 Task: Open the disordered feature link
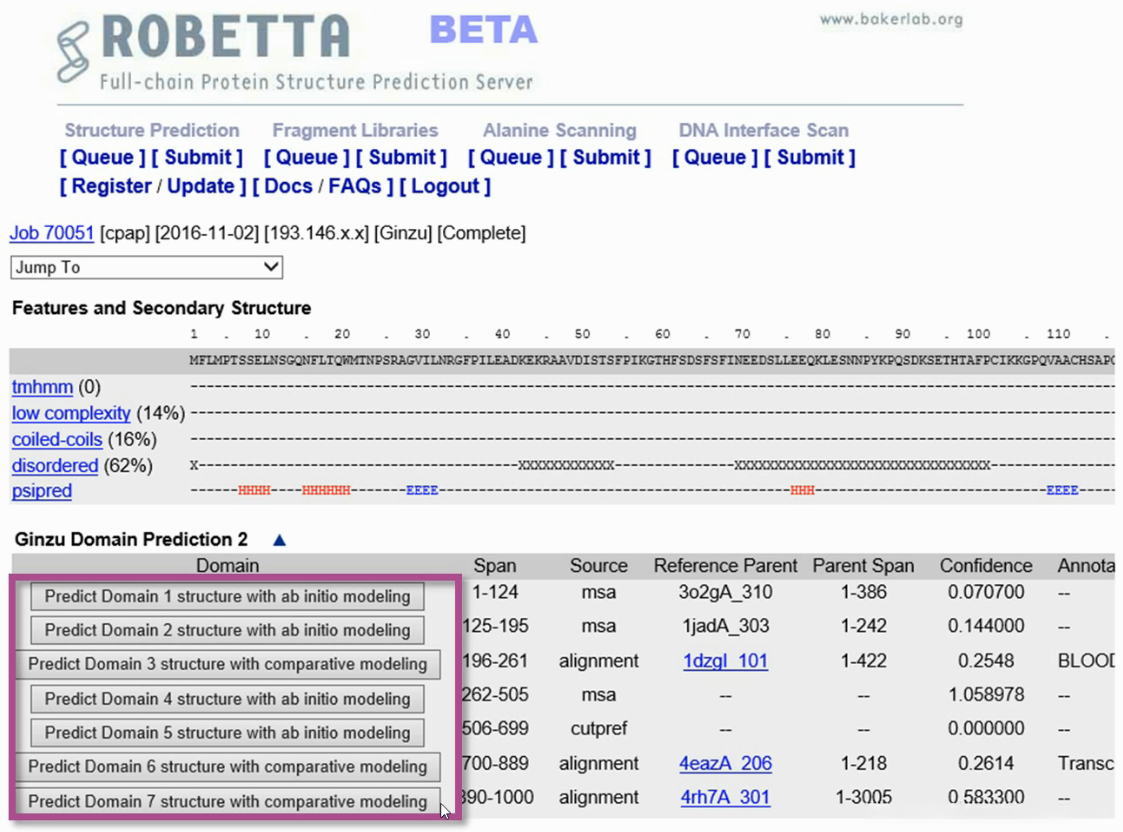coord(55,465)
